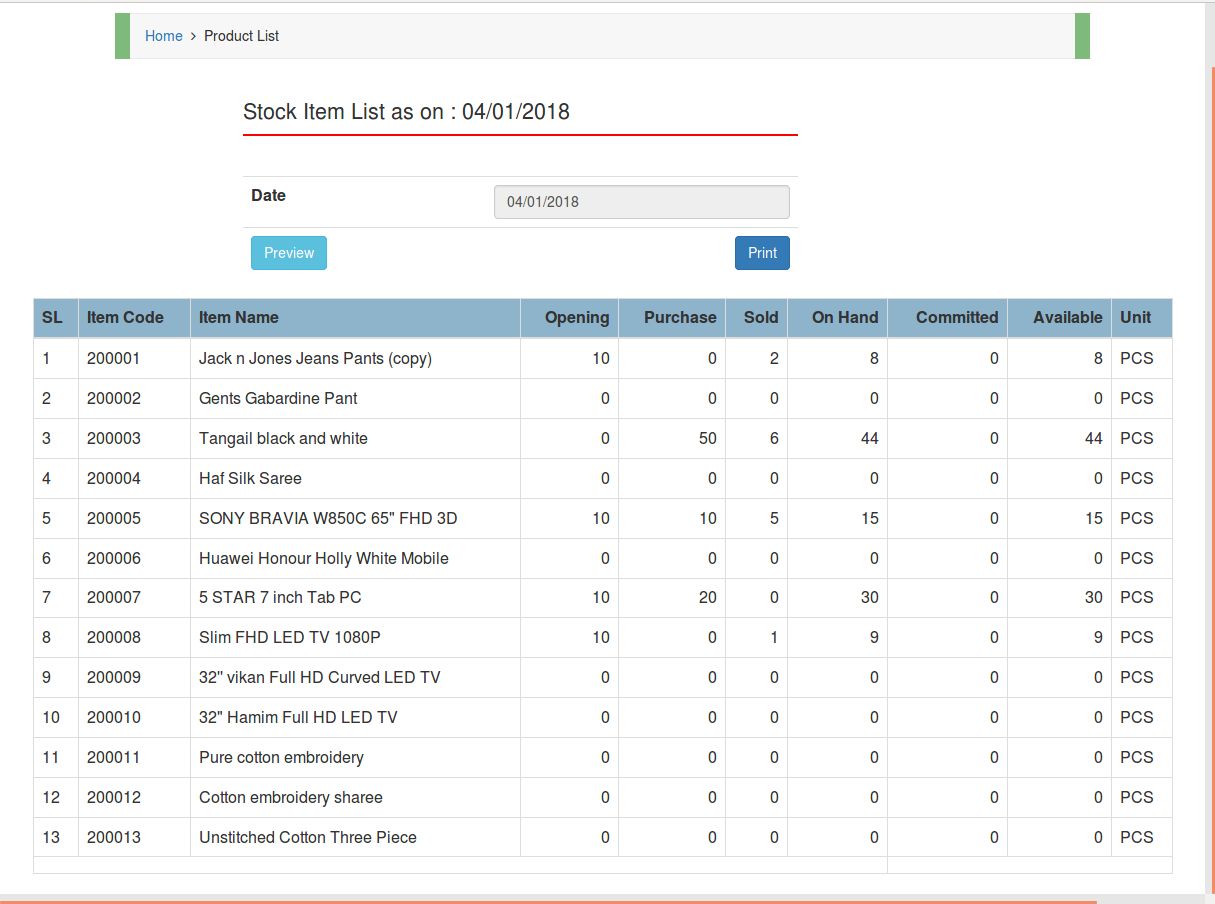
Task: Click item code 200003
Action: (114, 438)
